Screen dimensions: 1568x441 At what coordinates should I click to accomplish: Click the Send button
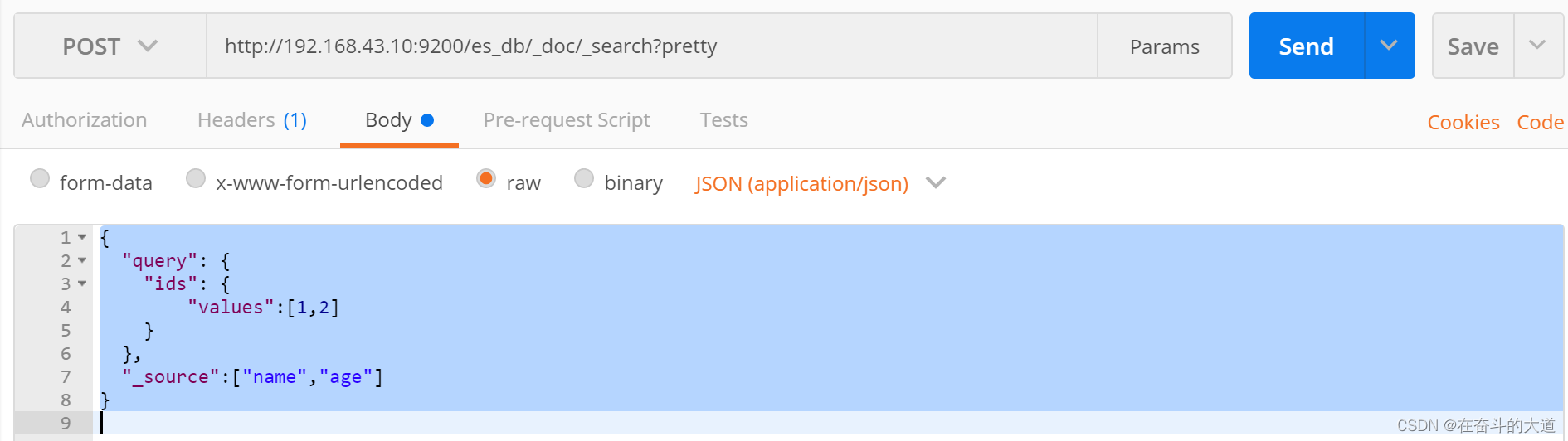click(1306, 46)
